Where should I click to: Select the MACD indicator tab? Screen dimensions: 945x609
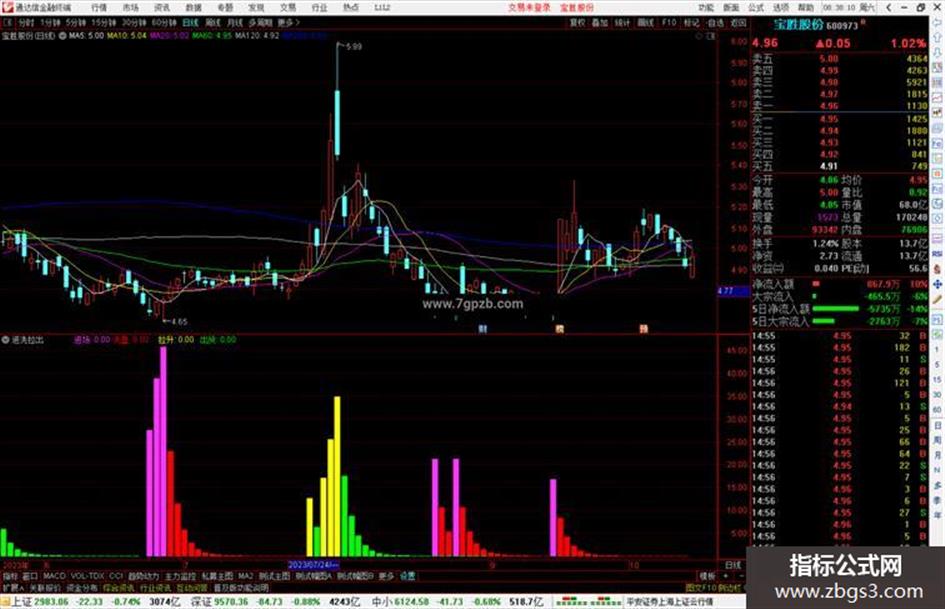[x=54, y=576]
